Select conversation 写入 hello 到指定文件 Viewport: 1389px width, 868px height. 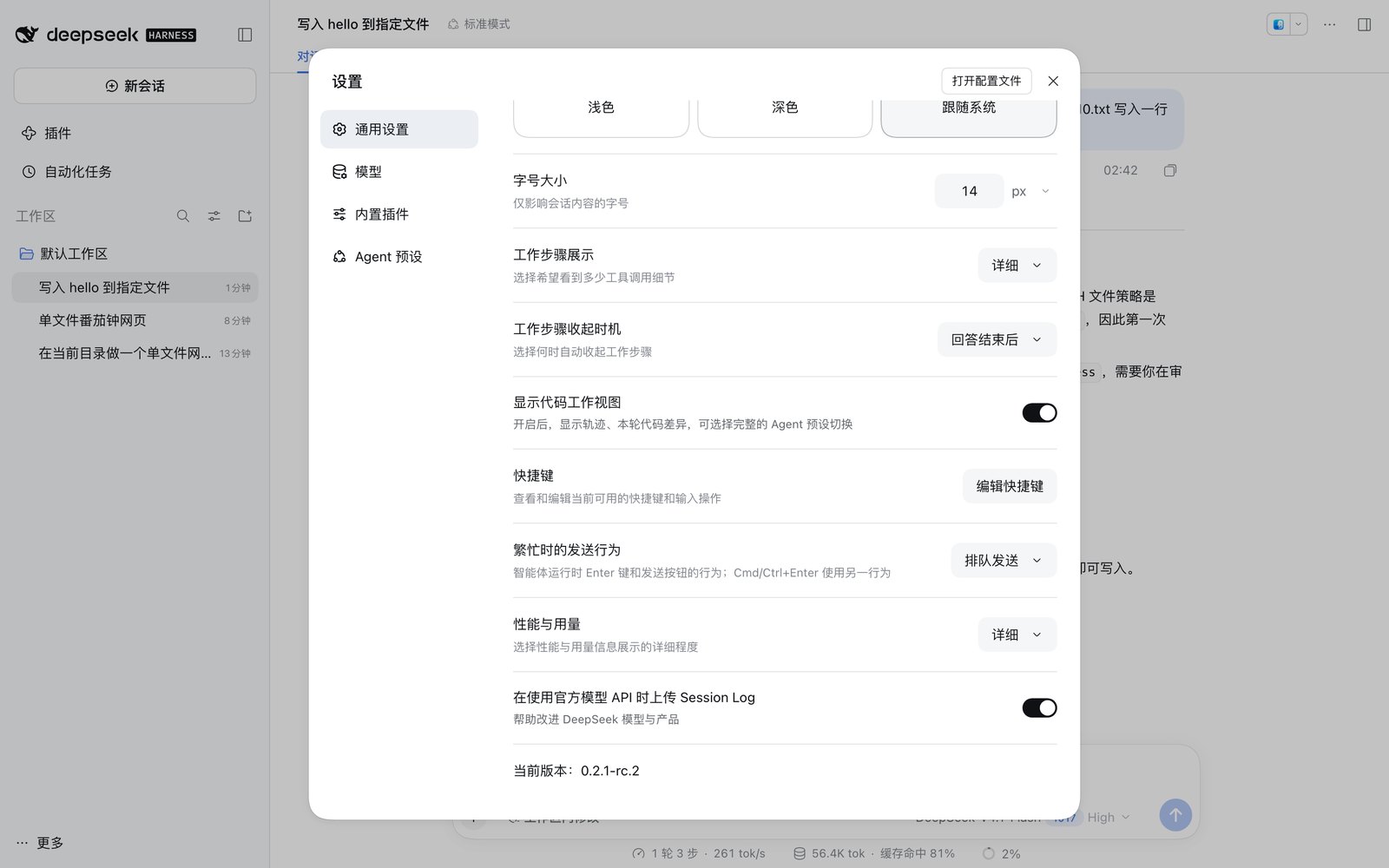pyautogui.click(x=135, y=287)
